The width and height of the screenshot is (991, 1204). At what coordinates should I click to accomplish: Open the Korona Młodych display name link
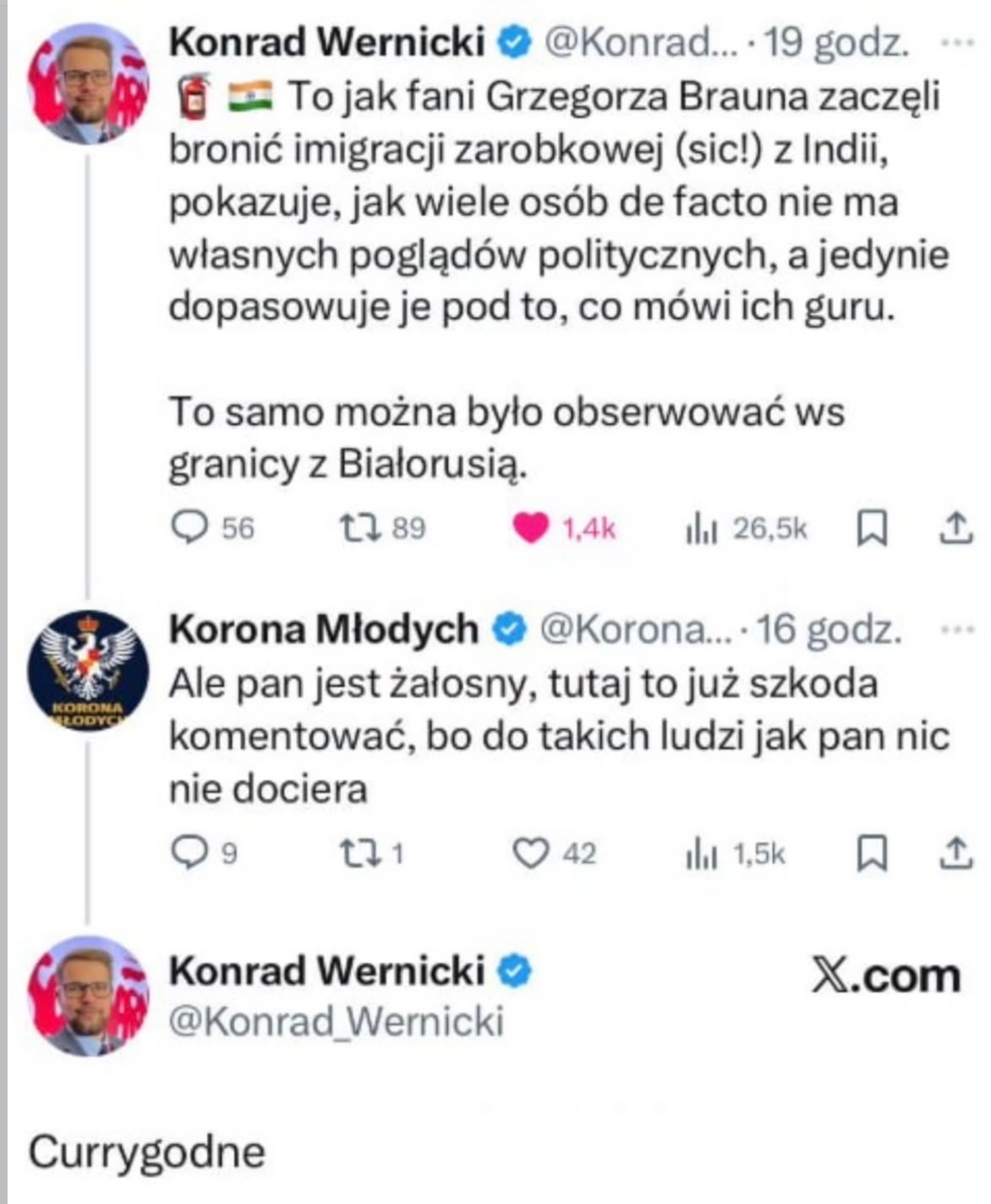pos(324,629)
